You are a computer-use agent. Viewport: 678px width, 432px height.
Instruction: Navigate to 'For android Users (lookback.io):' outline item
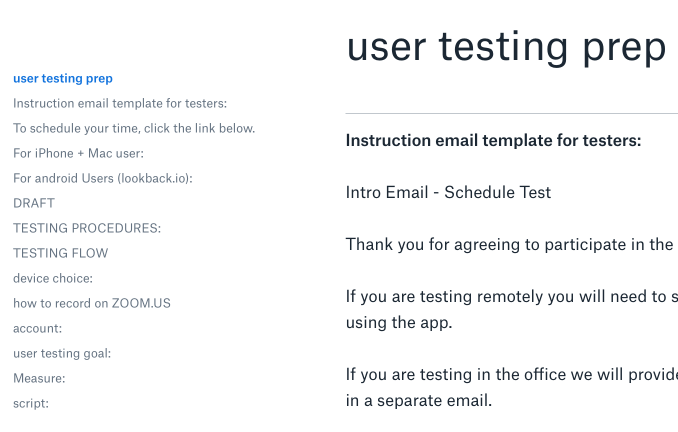[x=102, y=178]
